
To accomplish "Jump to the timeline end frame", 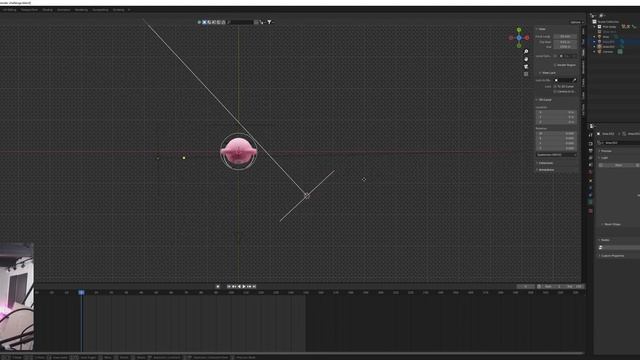I will click(x=254, y=287).
